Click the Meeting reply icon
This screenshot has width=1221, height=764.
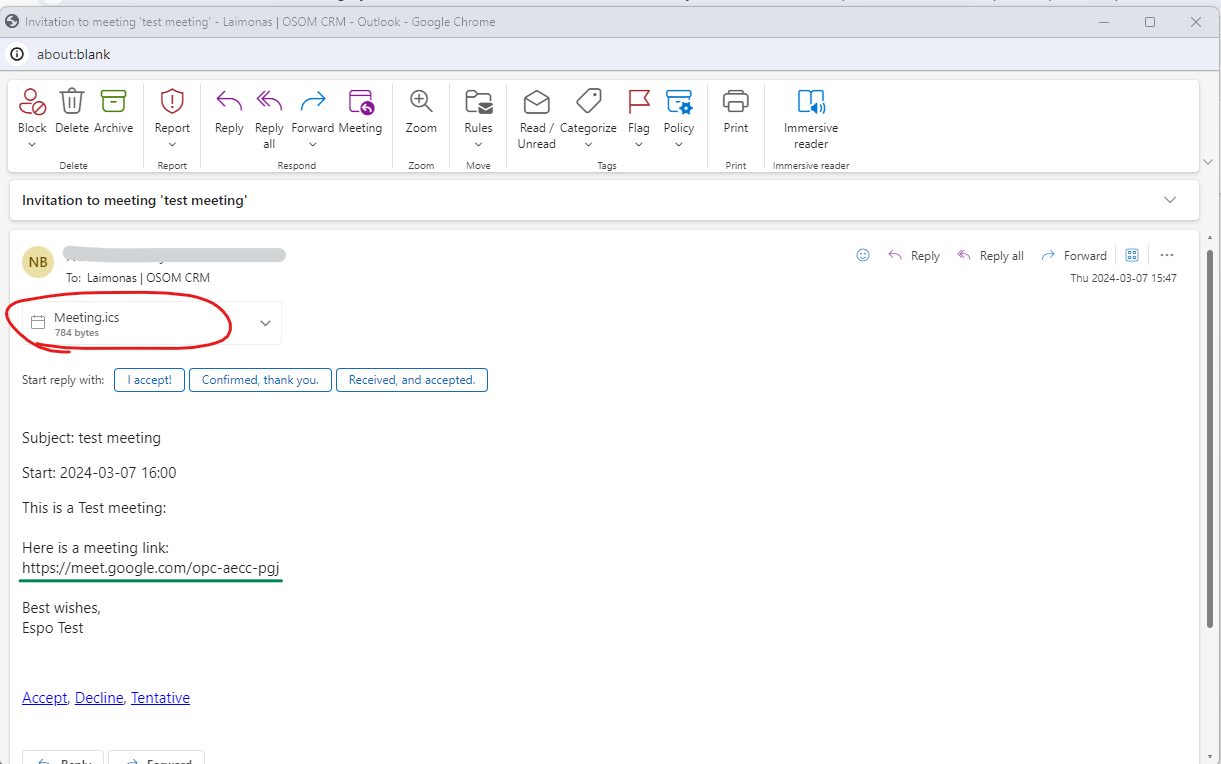[x=360, y=103]
